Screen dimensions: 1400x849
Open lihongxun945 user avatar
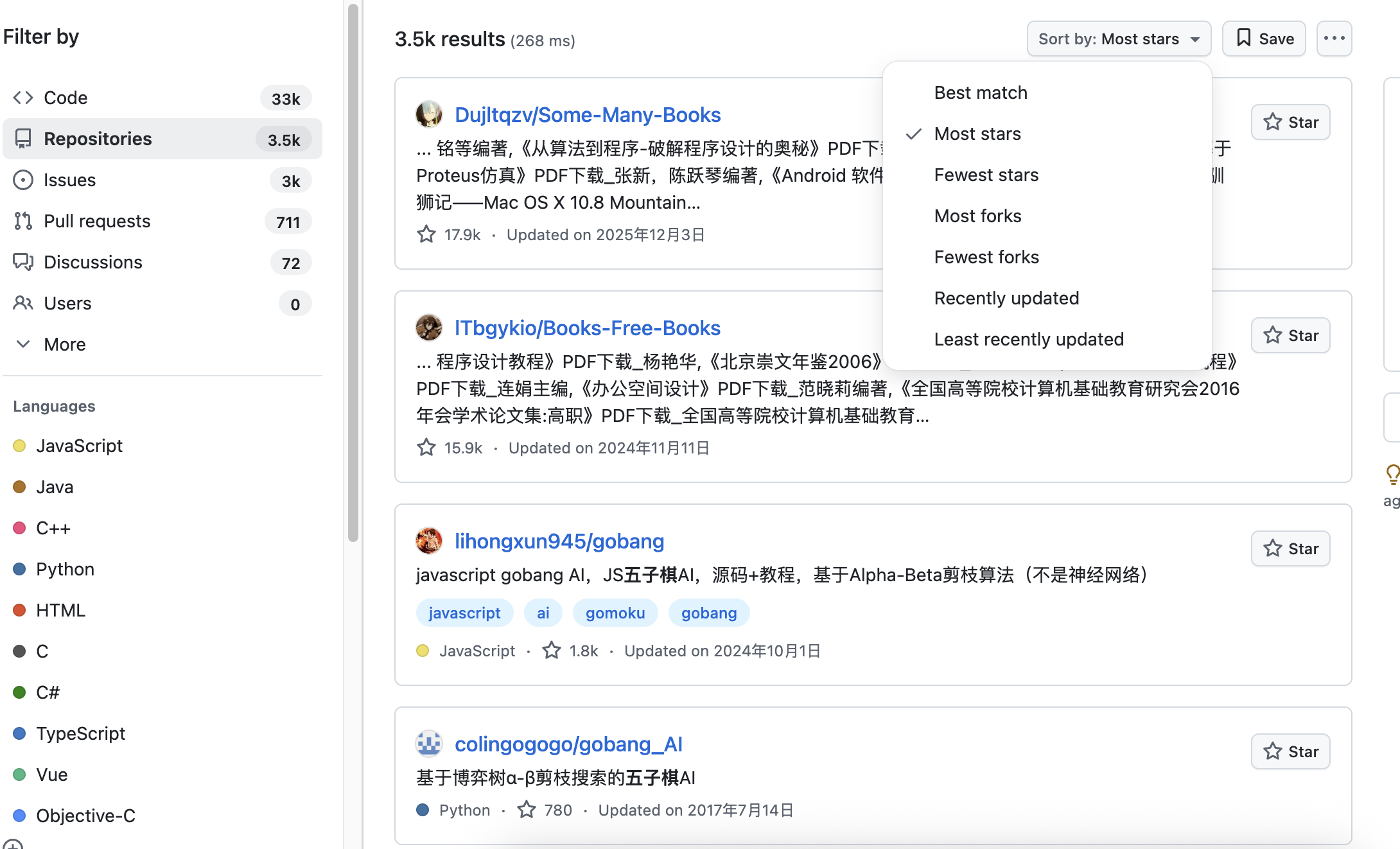(429, 541)
